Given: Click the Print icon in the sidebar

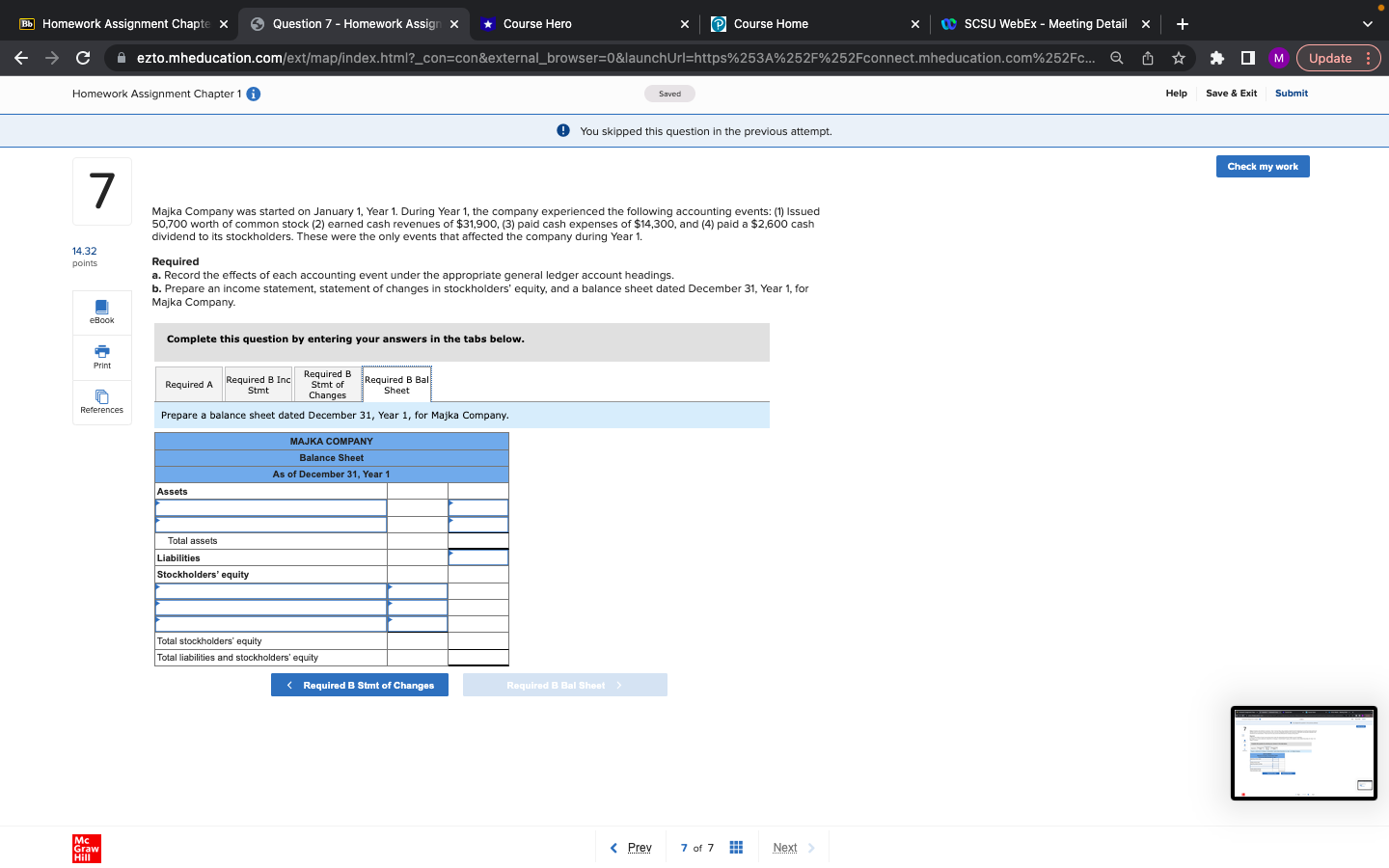Looking at the screenshot, I should pos(101,357).
